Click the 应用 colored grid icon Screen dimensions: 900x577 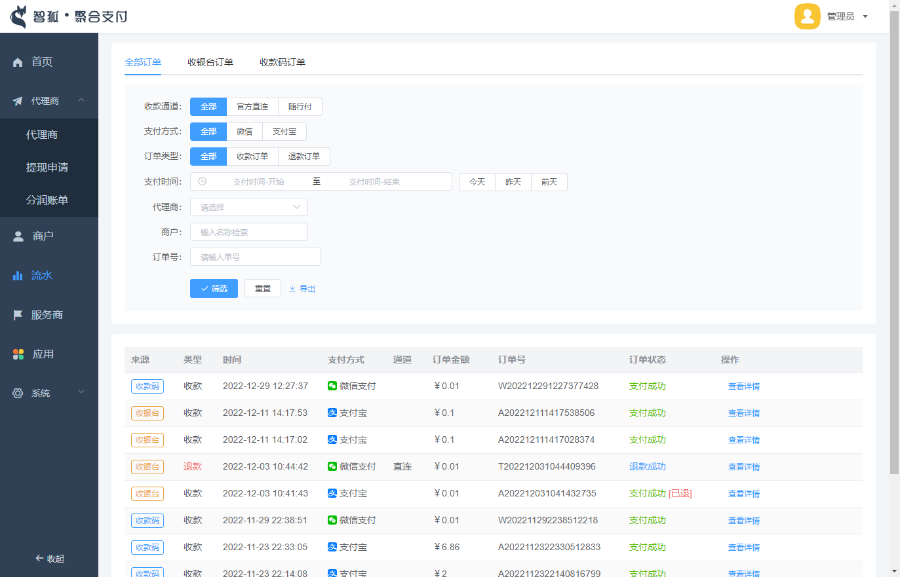18,354
